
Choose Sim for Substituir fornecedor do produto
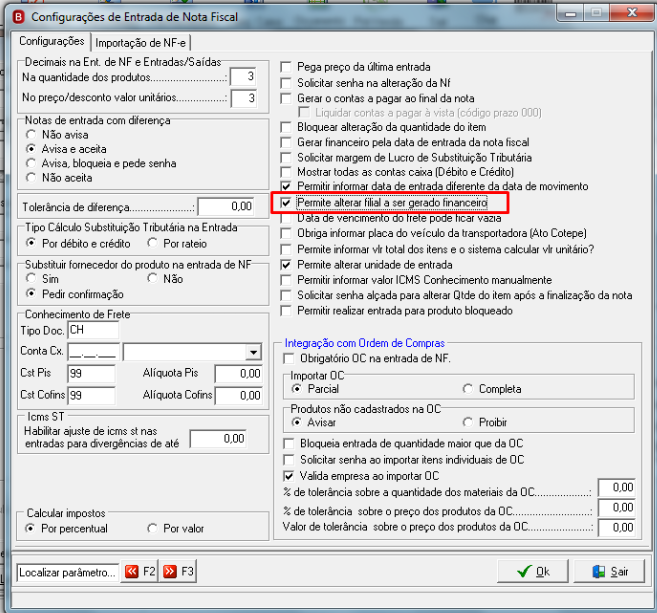point(31,278)
